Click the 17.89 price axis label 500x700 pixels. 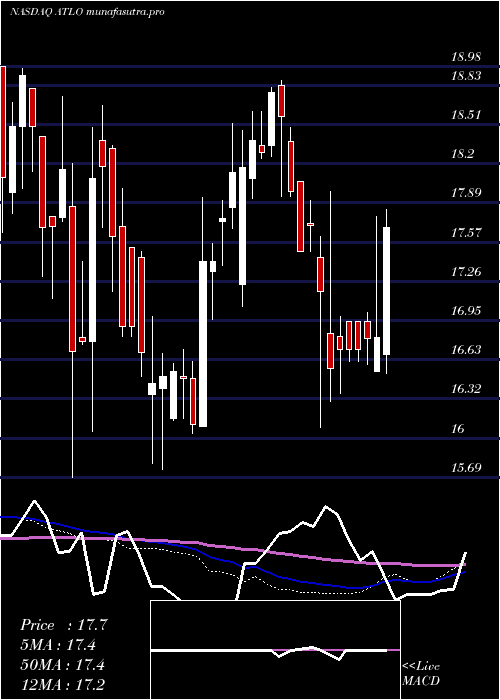pos(466,193)
